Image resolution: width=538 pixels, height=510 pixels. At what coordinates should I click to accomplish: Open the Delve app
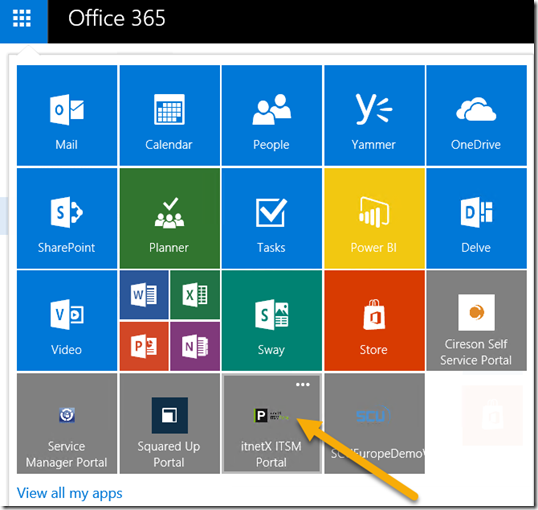coord(477,218)
